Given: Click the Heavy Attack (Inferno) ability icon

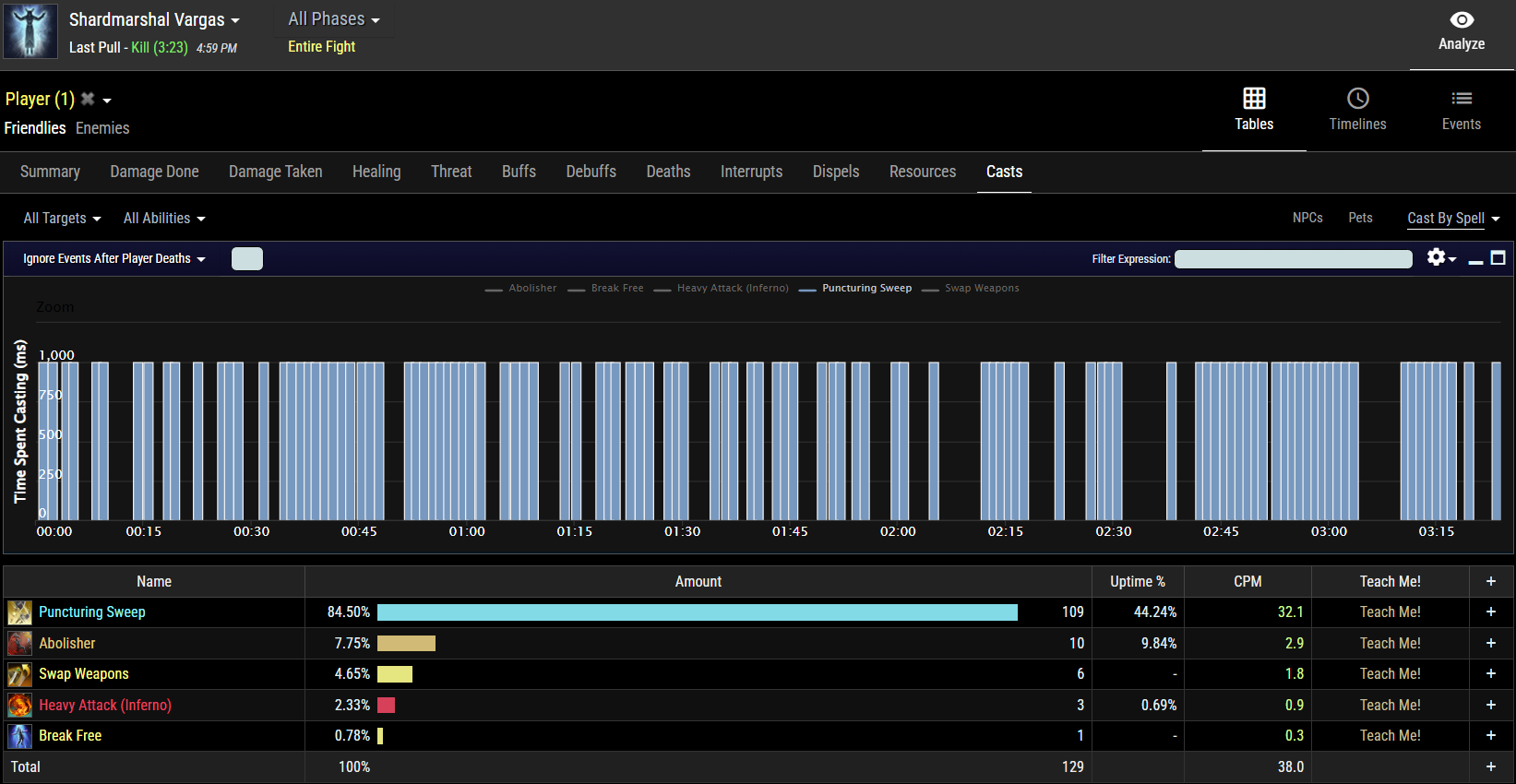Looking at the screenshot, I should (x=19, y=705).
